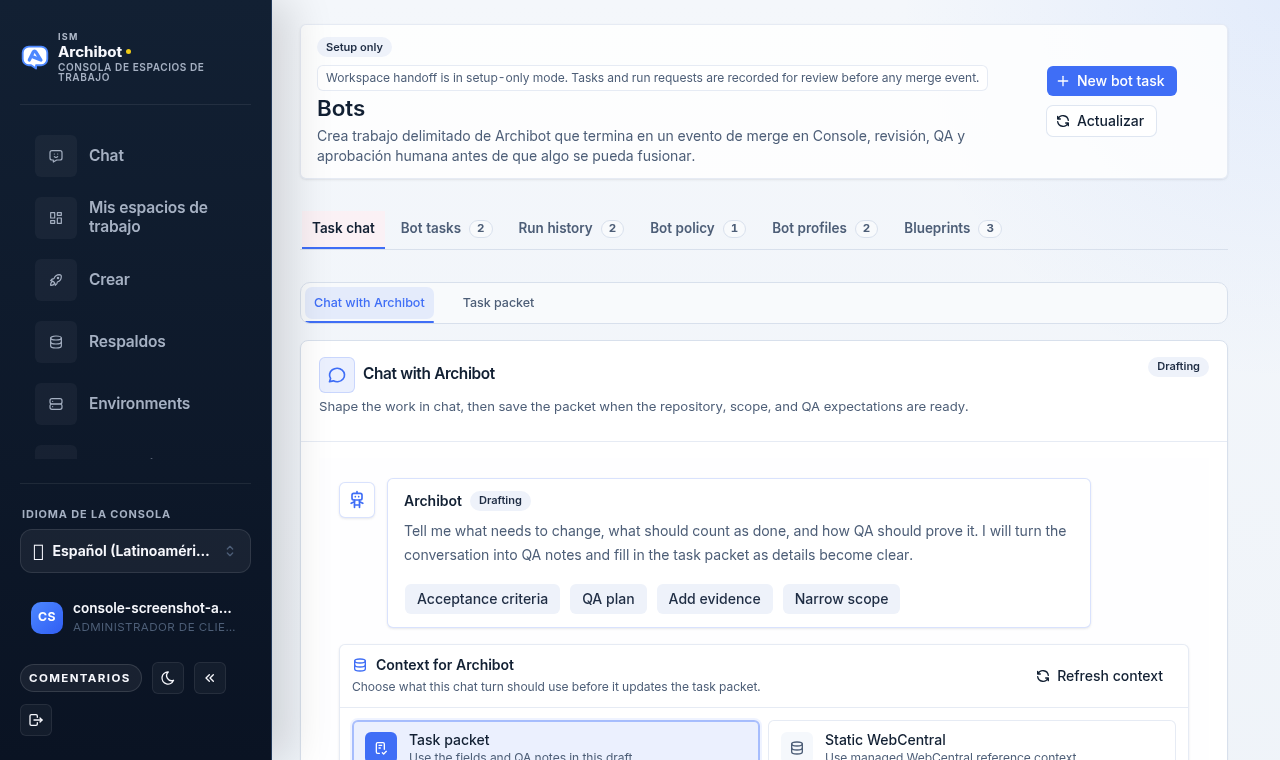This screenshot has height=760, width=1280.
Task: Select the Task packet context card
Action: coord(556,741)
